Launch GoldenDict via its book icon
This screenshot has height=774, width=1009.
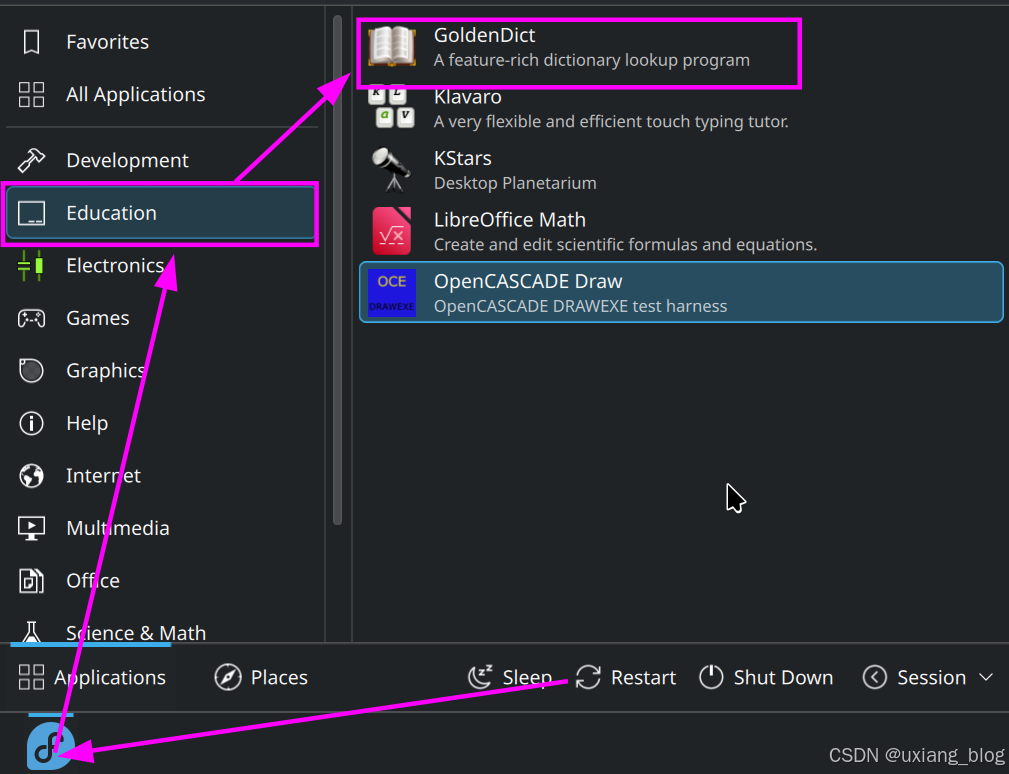(x=392, y=47)
